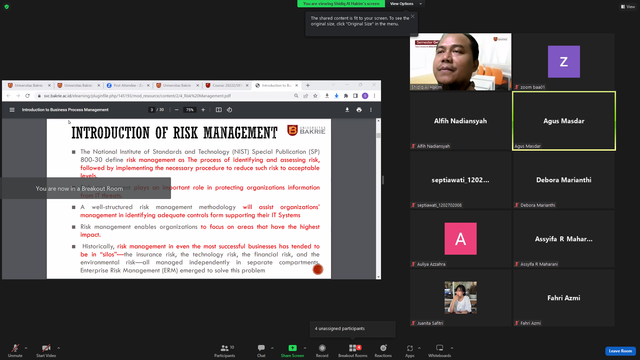The width and height of the screenshot is (640, 360).
Task: Open Whiteboards
Action: [440, 350]
